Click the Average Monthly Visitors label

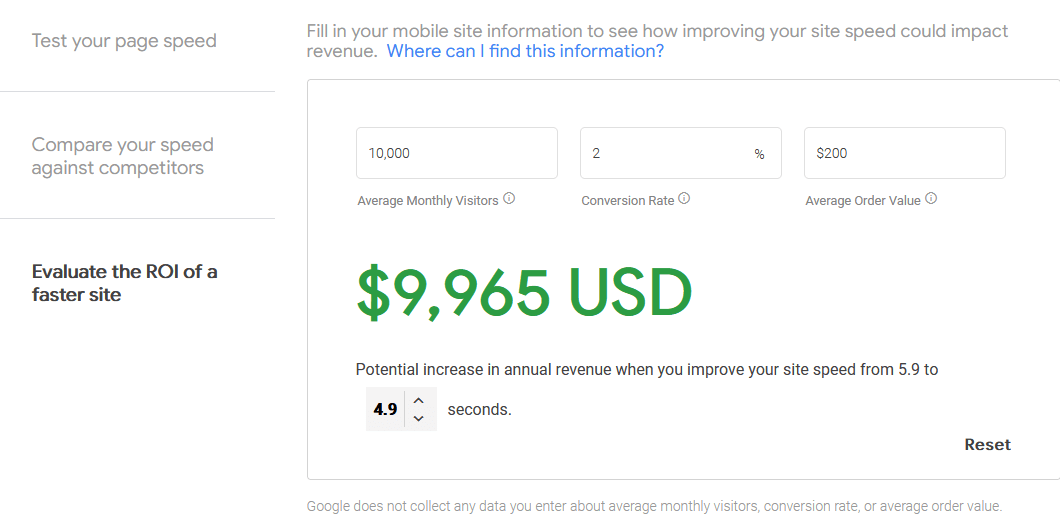pos(428,201)
